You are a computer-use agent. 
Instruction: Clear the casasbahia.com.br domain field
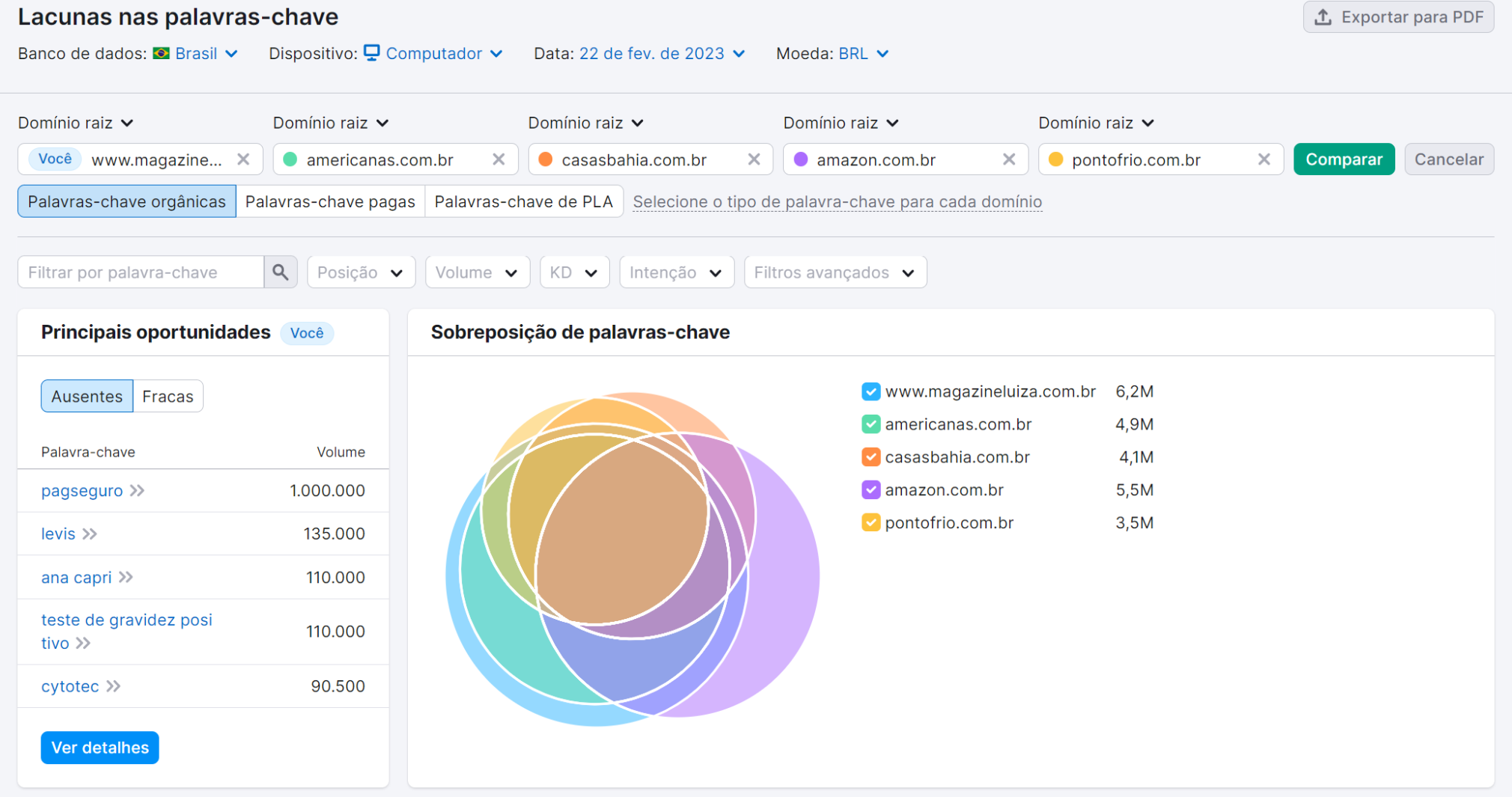754,159
